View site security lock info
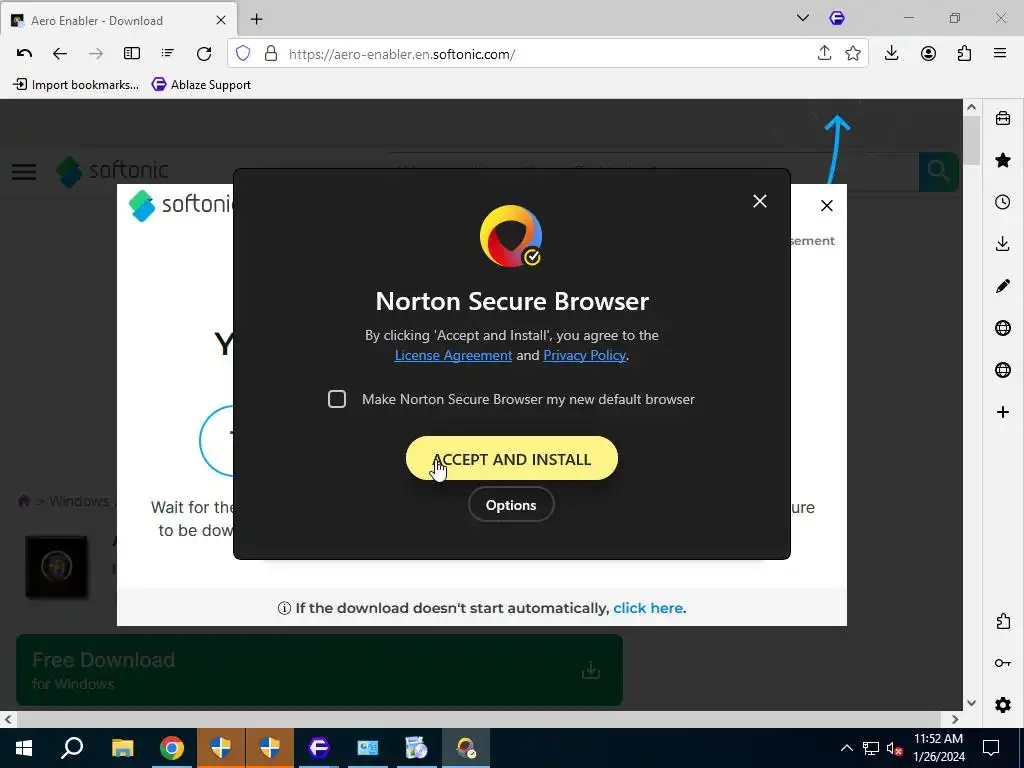Viewport: 1024px width, 768px height. tap(270, 54)
